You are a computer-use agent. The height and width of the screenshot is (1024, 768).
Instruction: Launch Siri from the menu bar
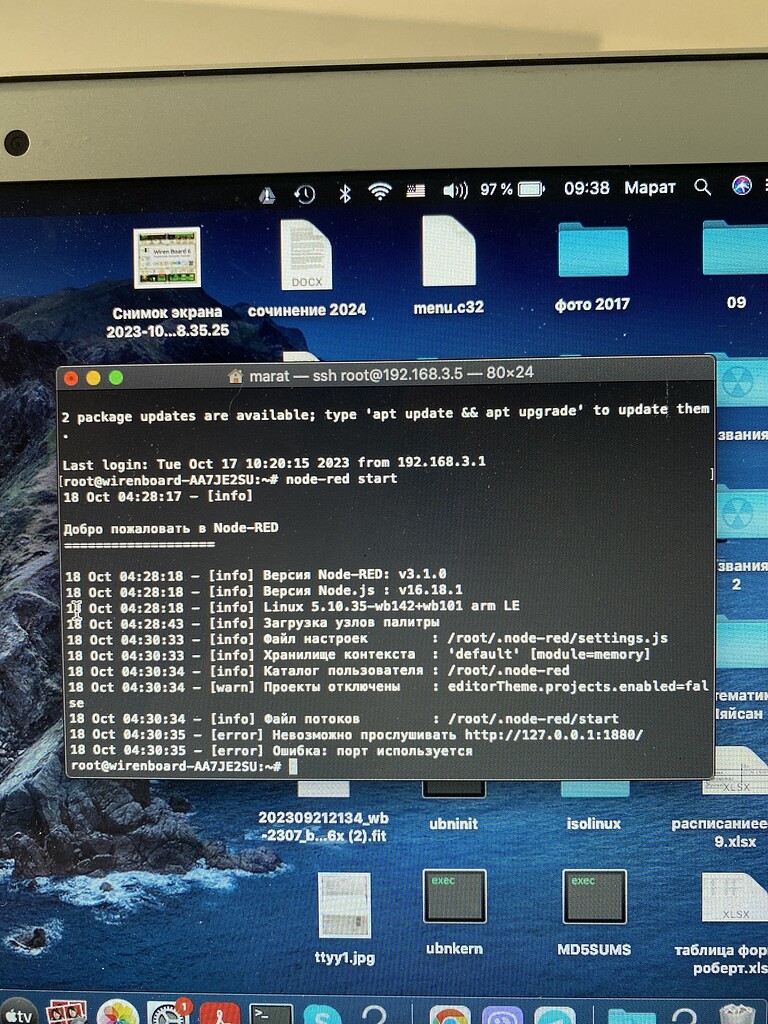click(741, 185)
